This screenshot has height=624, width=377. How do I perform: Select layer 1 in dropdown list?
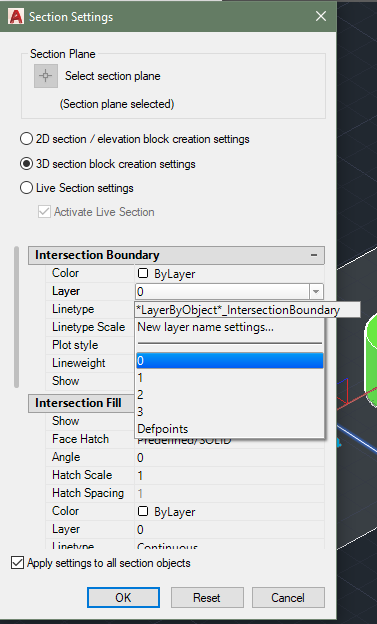click(x=230, y=378)
